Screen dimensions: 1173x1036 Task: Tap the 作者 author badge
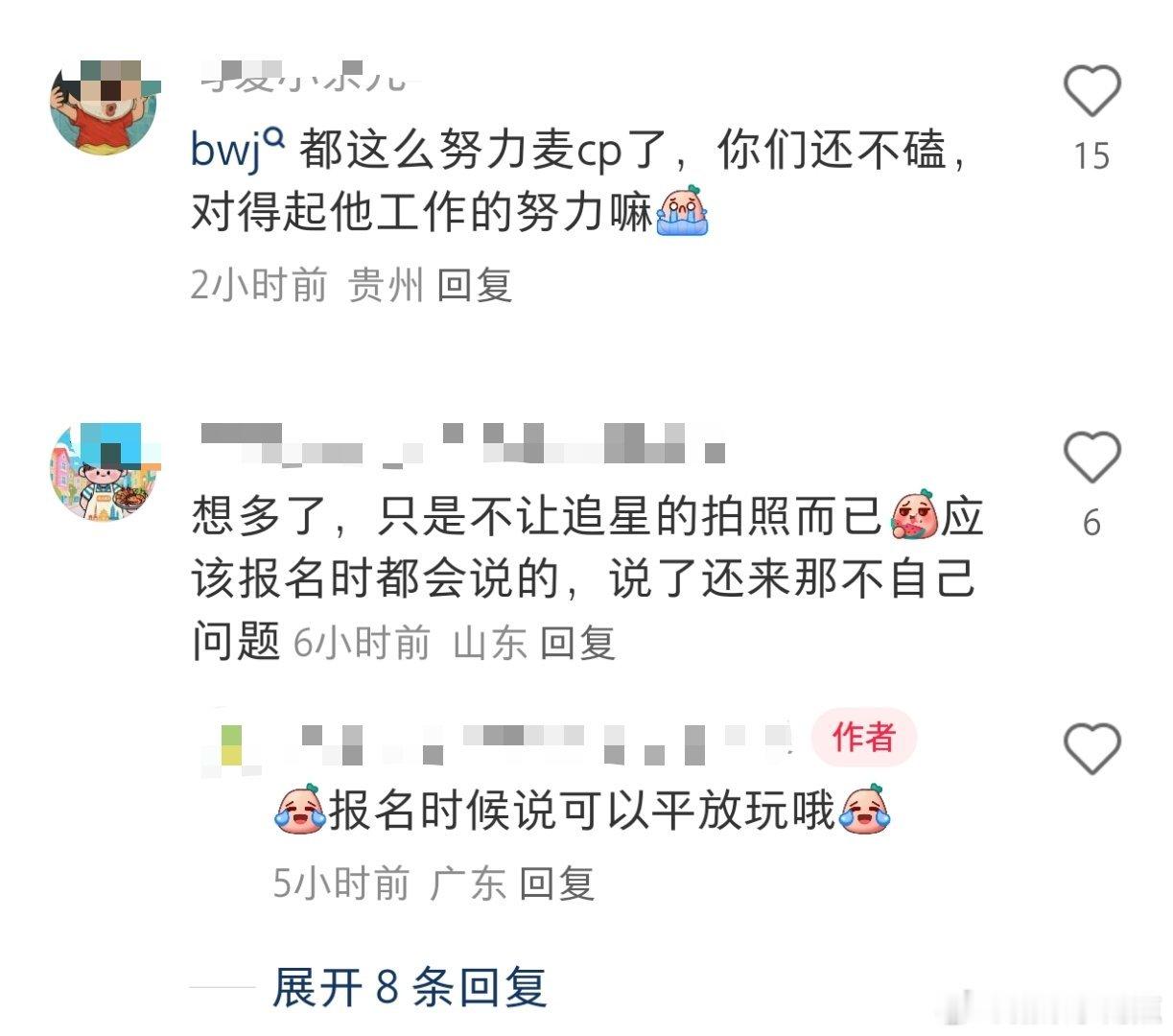(864, 737)
